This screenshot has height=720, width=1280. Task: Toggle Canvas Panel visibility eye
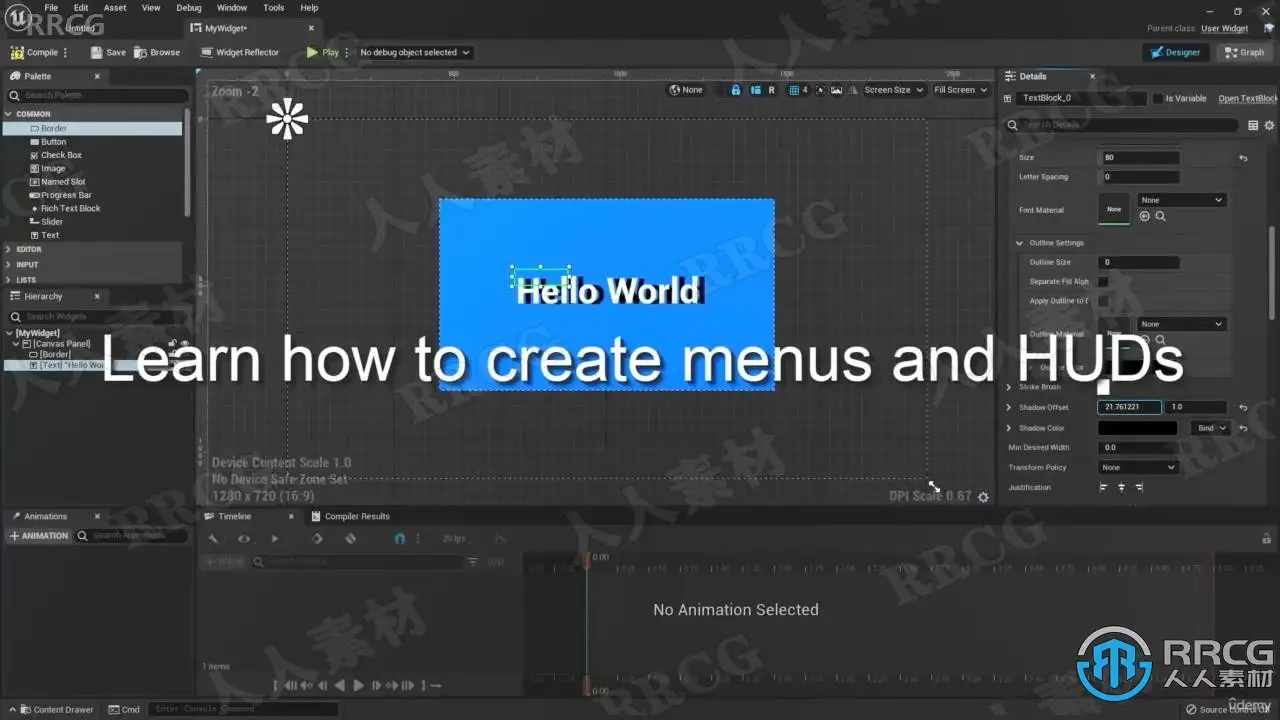(x=184, y=344)
